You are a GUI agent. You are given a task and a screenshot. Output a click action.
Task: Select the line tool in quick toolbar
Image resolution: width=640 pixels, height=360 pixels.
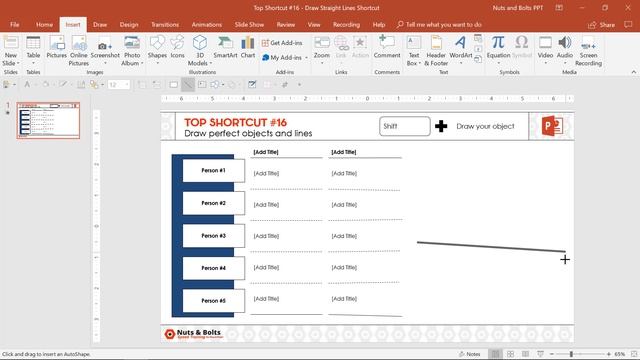pyautogui.click(x=187, y=84)
